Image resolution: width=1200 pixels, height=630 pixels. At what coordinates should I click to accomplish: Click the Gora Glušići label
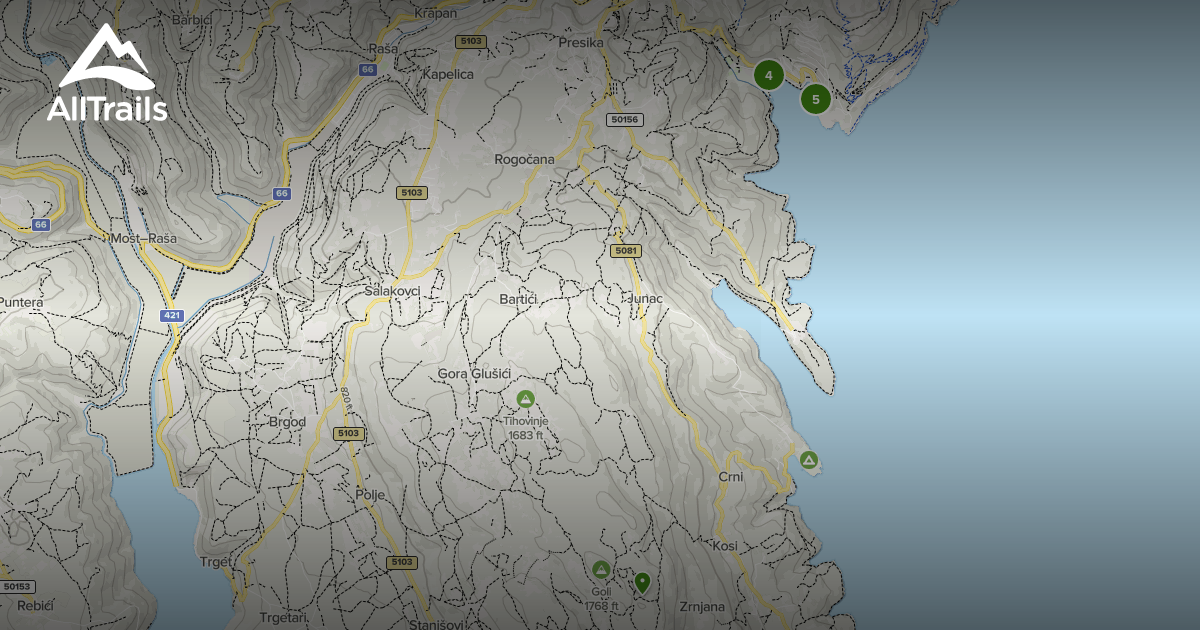475,373
